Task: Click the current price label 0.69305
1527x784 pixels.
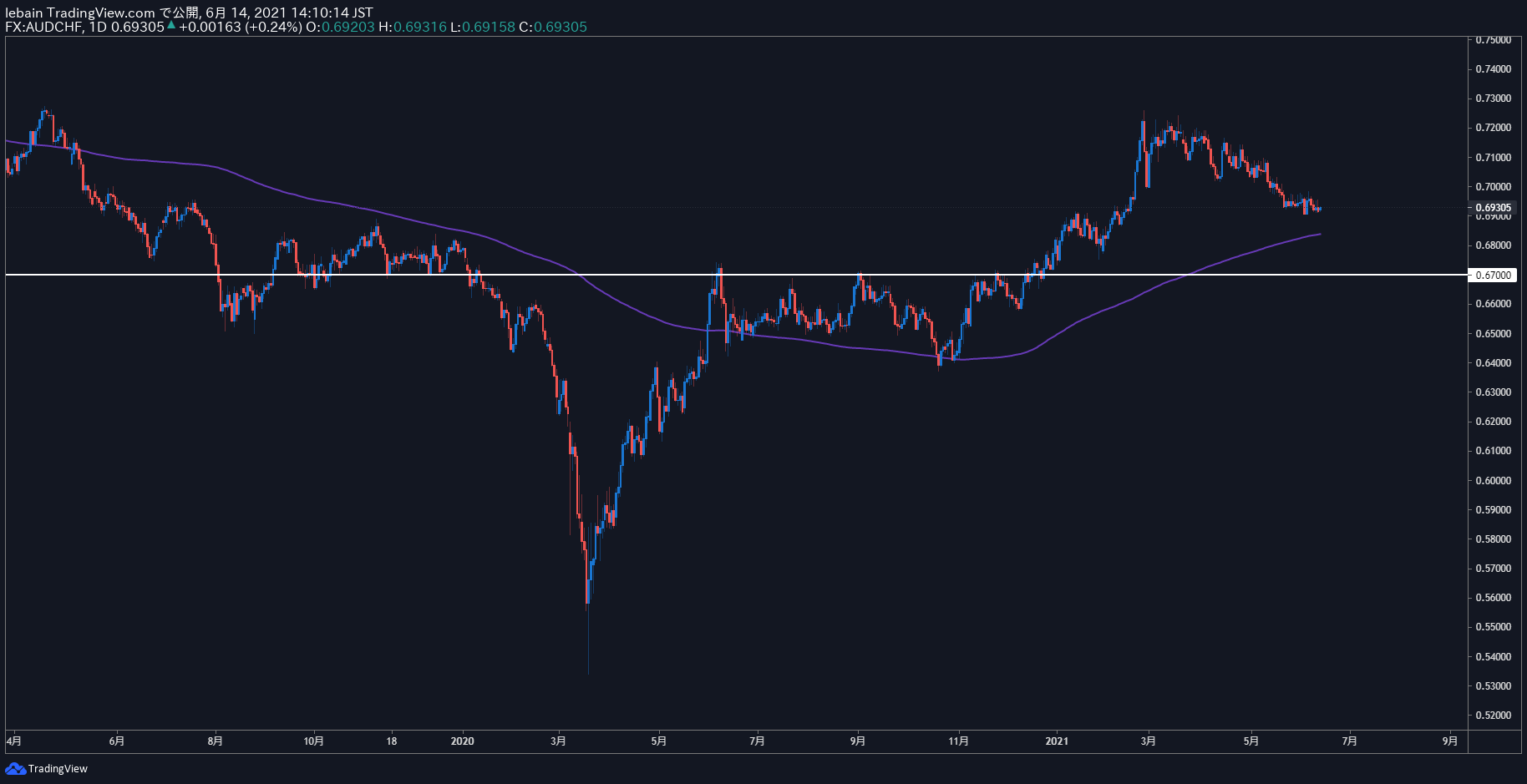Action: pyautogui.click(x=1493, y=207)
